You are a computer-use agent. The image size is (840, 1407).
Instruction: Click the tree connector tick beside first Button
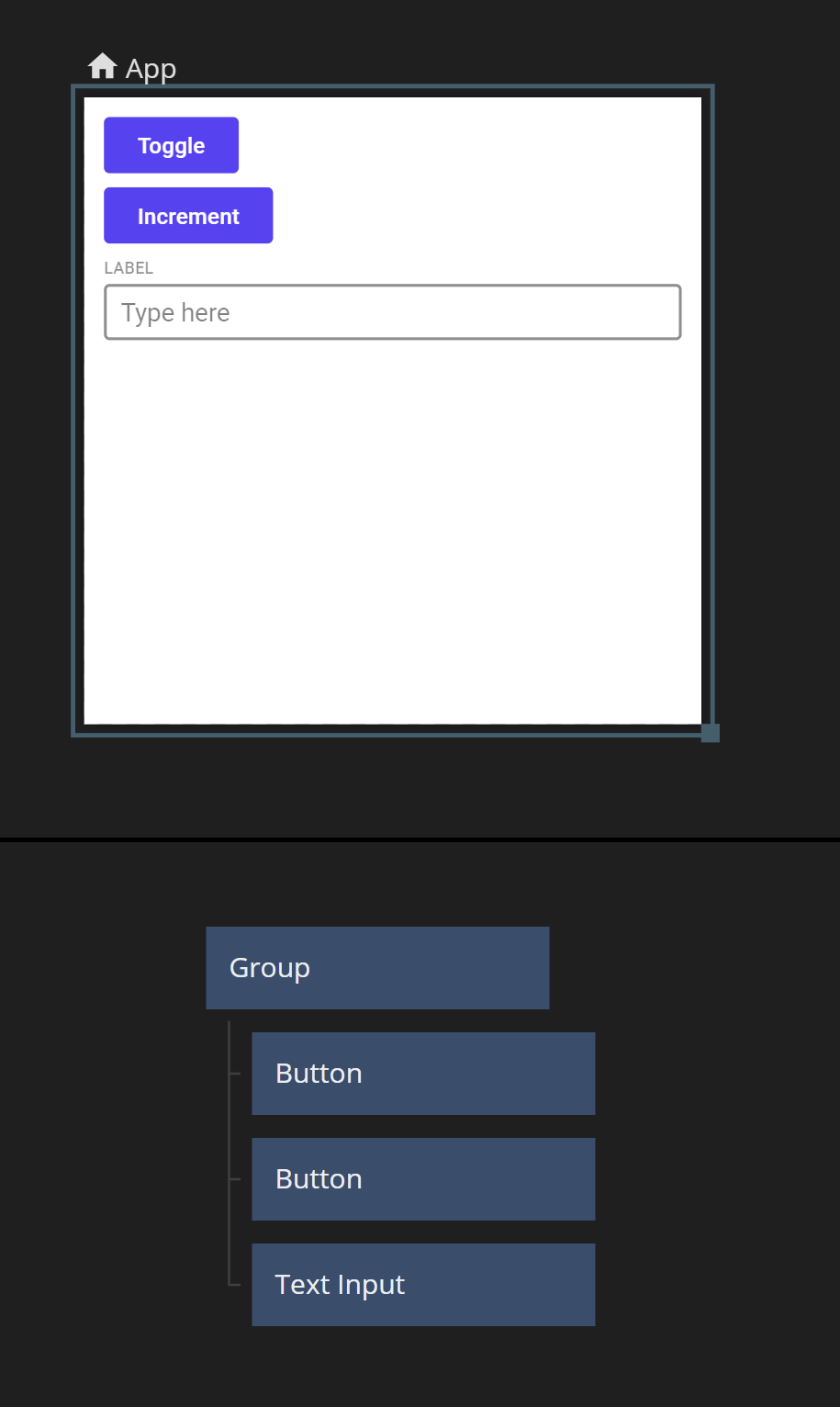pos(235,1073)
